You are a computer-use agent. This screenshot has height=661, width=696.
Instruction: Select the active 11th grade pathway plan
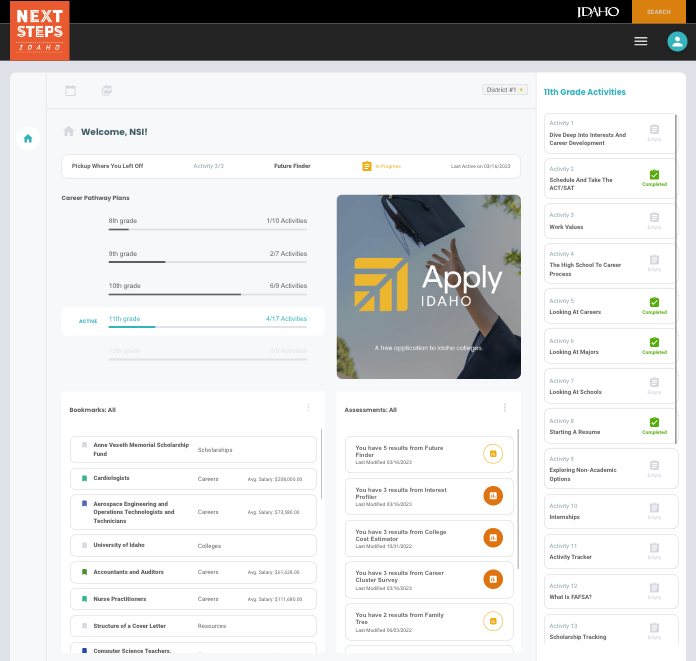(x=193, y=321)
